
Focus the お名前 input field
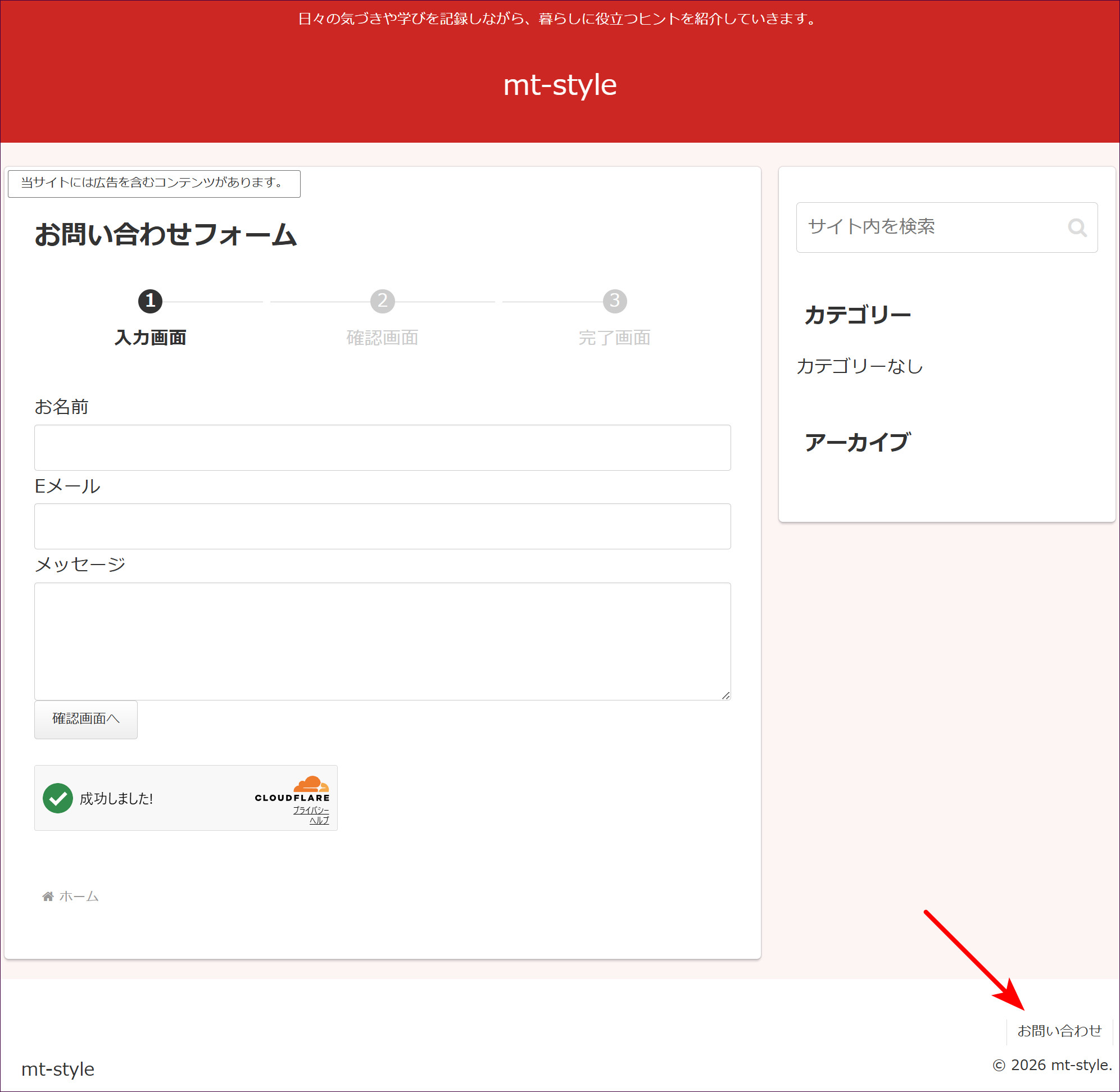383,448
